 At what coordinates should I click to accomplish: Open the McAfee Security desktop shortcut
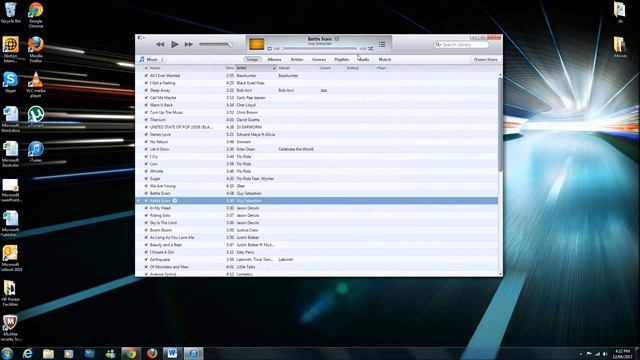pyautogui.click(x=10, y=328)
